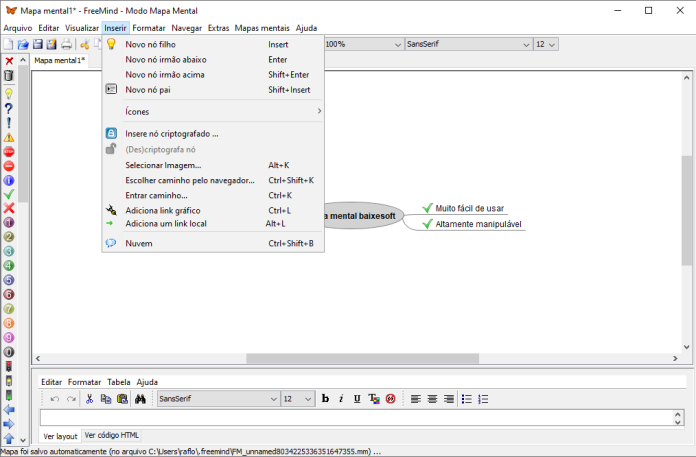Align text right in note editor

coord(449,399)
